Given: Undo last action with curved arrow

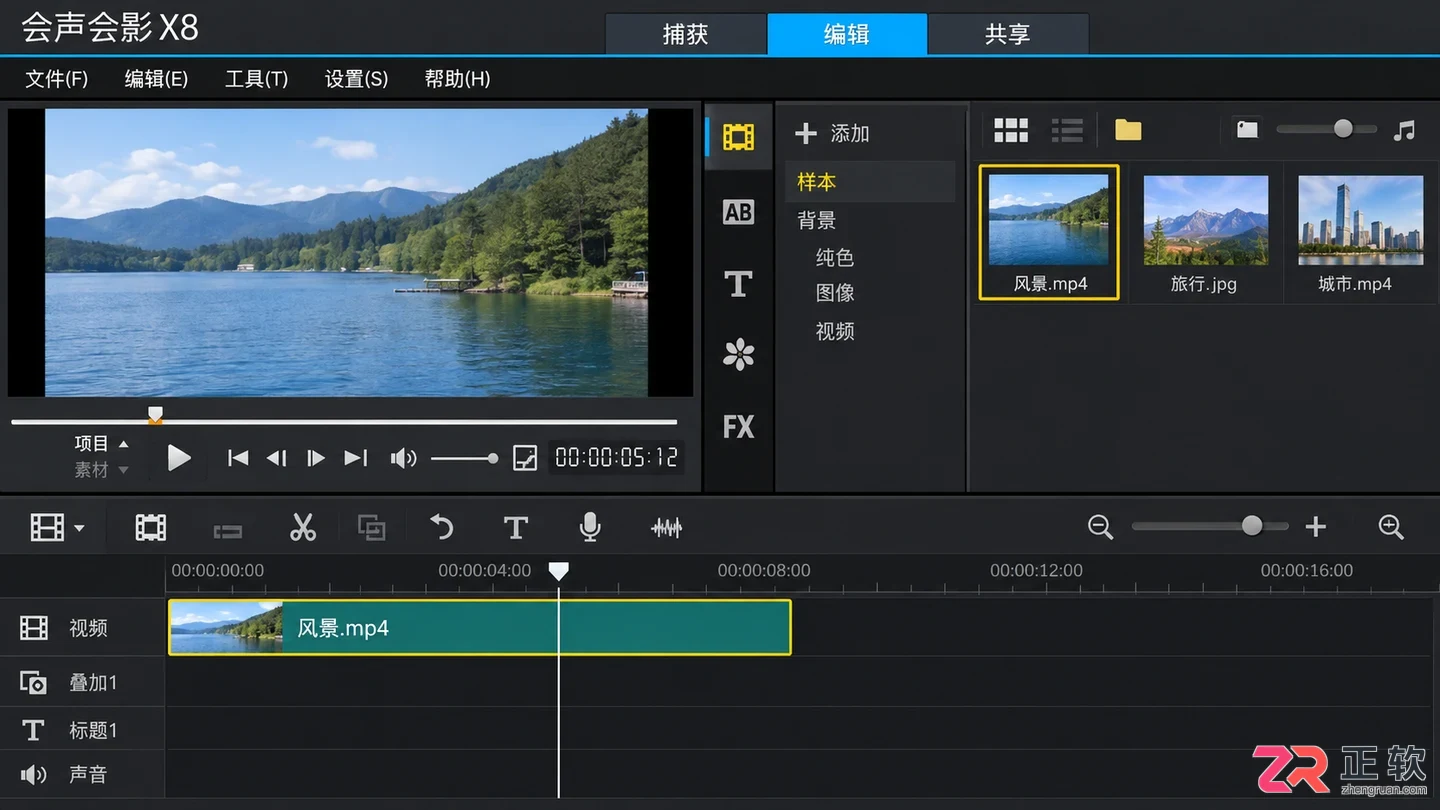Looking at the screenshot, I should 442,527.
